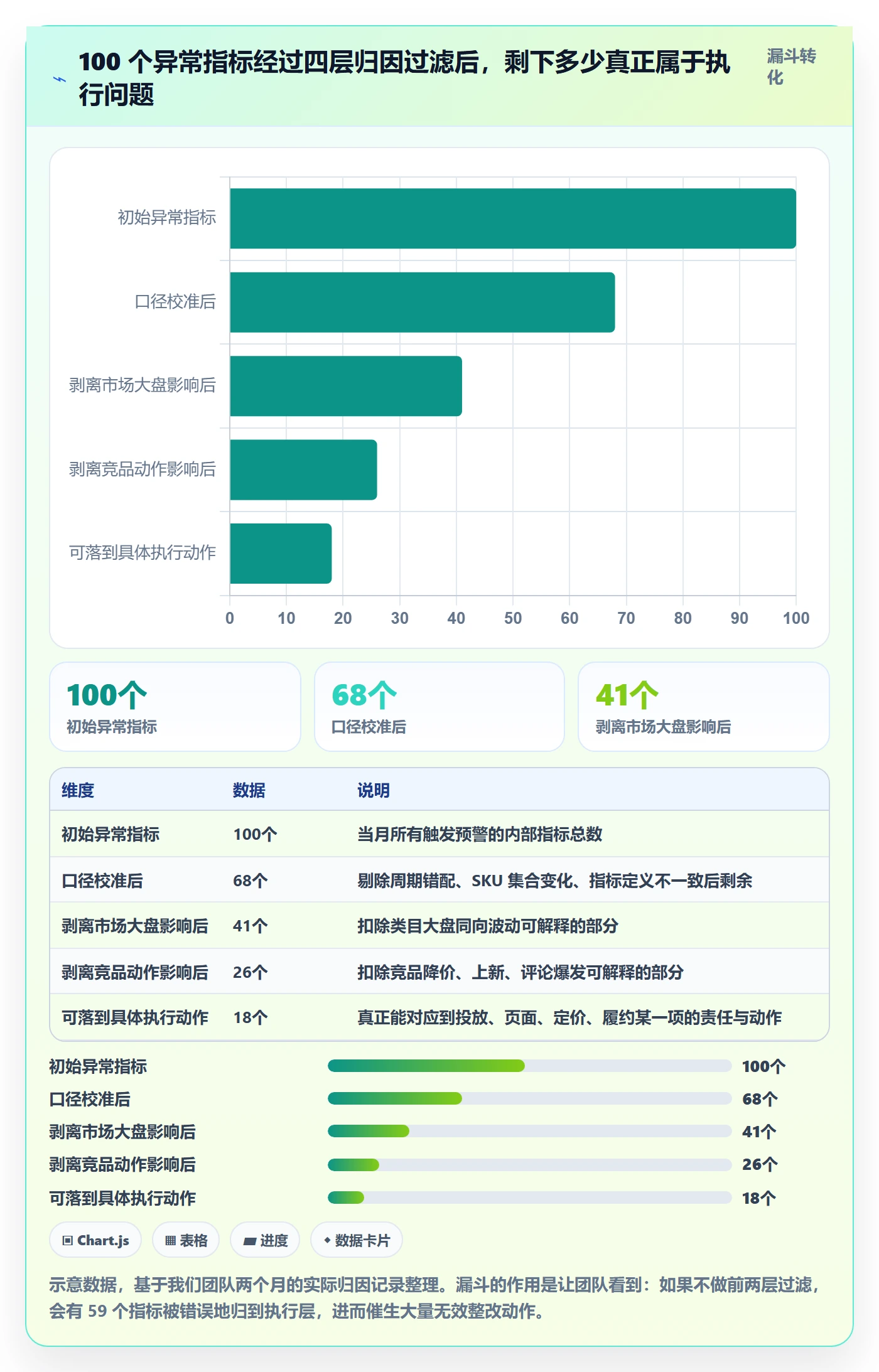Click the 说明 column header
The height and width of the screenshot is (1372, 879).
tap(374, 790)
